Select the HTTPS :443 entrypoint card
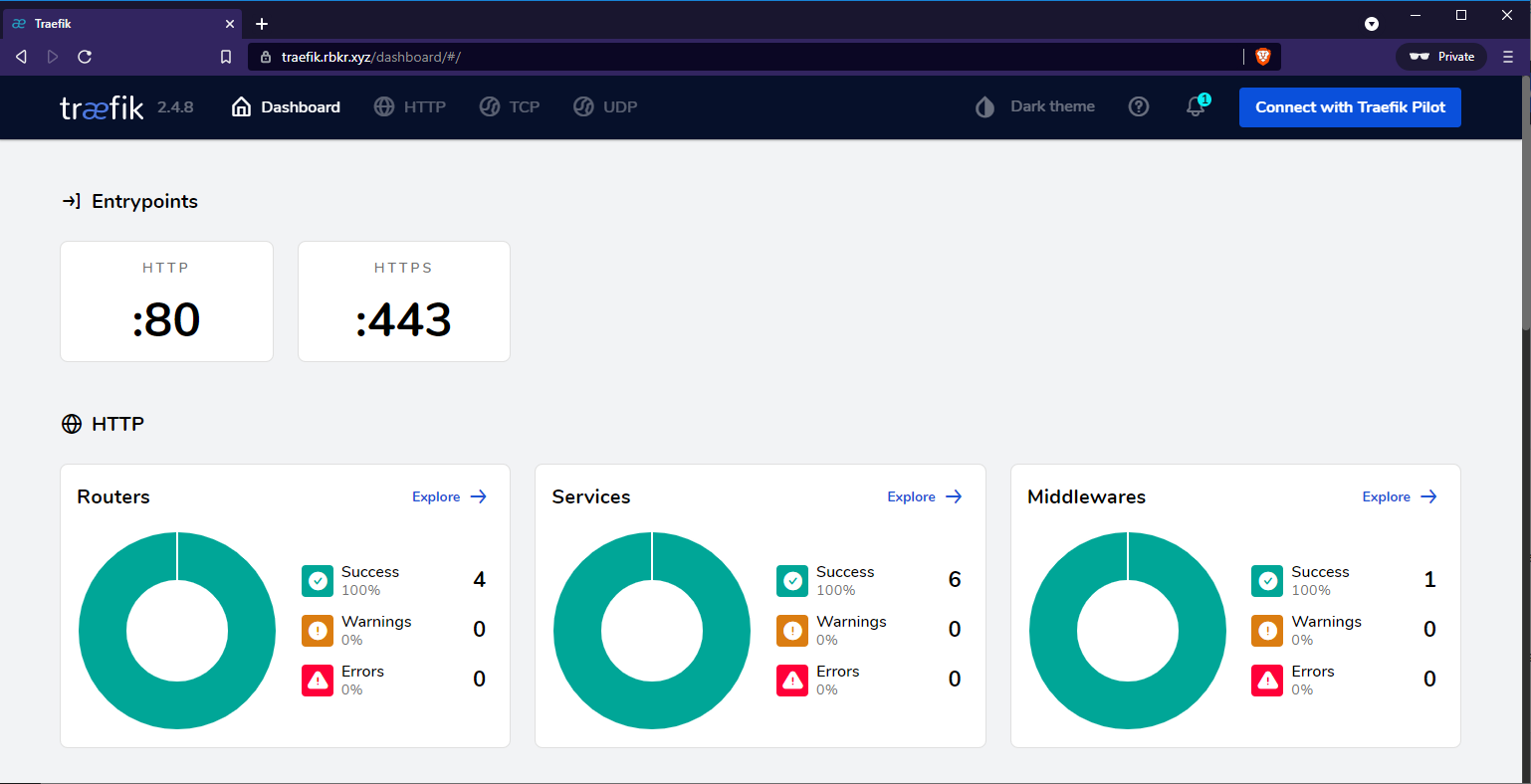This screenshot has width=1531, height=784. (404, 301)
